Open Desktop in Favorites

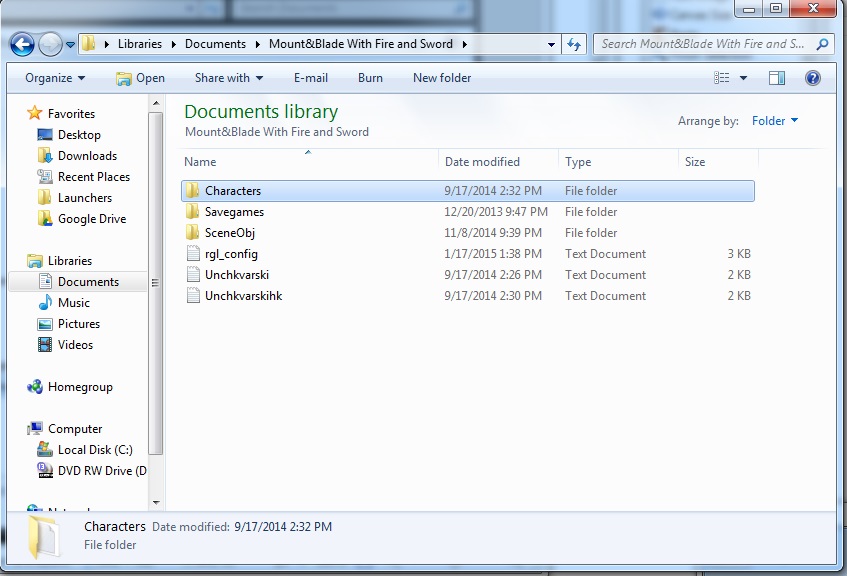click(79, 135)
